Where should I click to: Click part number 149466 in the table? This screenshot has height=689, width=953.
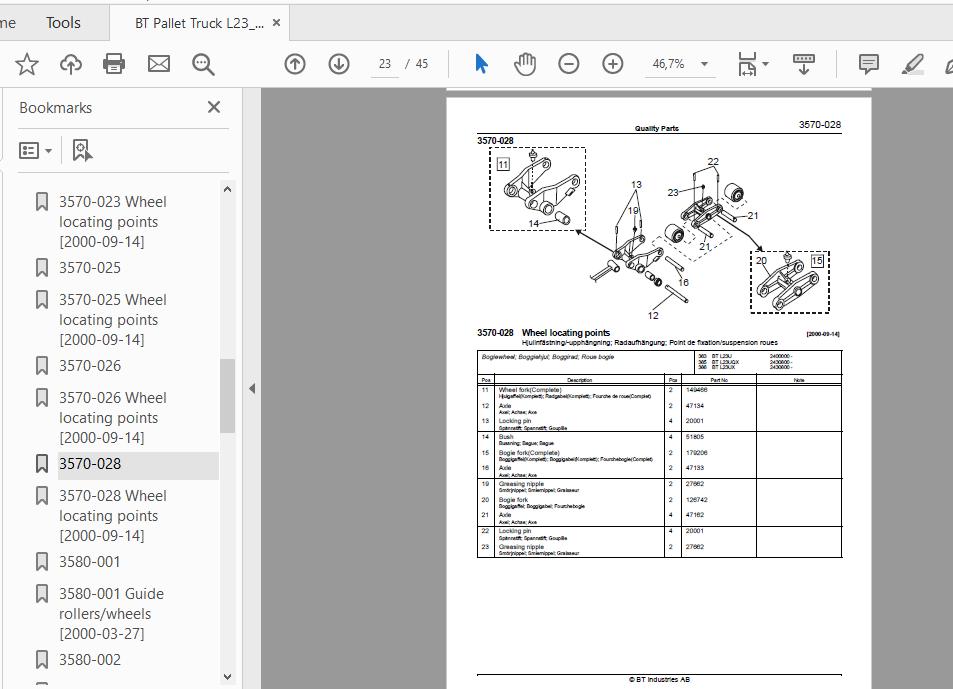click(x=697, y=390)
